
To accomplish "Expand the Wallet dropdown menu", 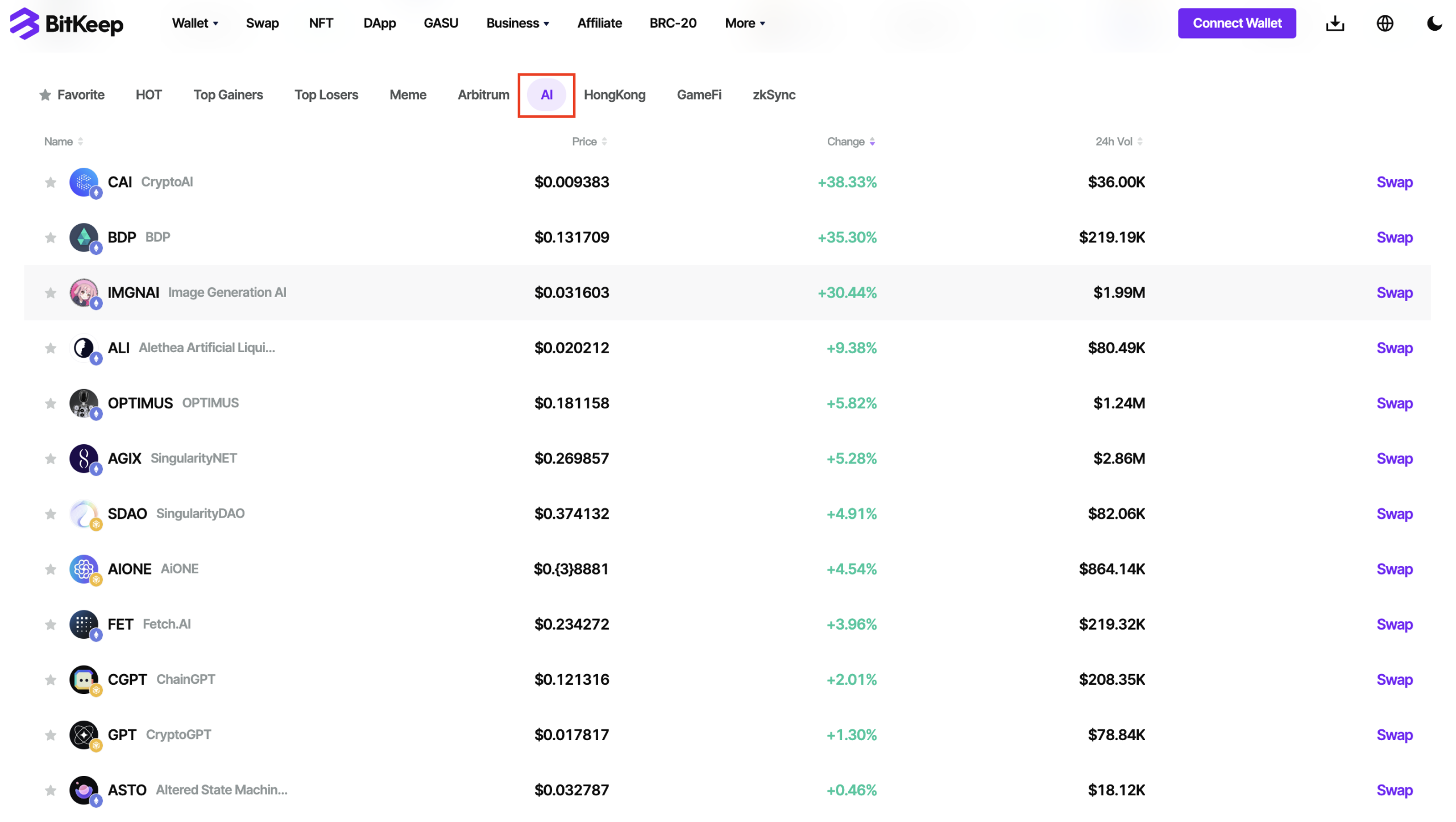I will (x=194, y=23).
